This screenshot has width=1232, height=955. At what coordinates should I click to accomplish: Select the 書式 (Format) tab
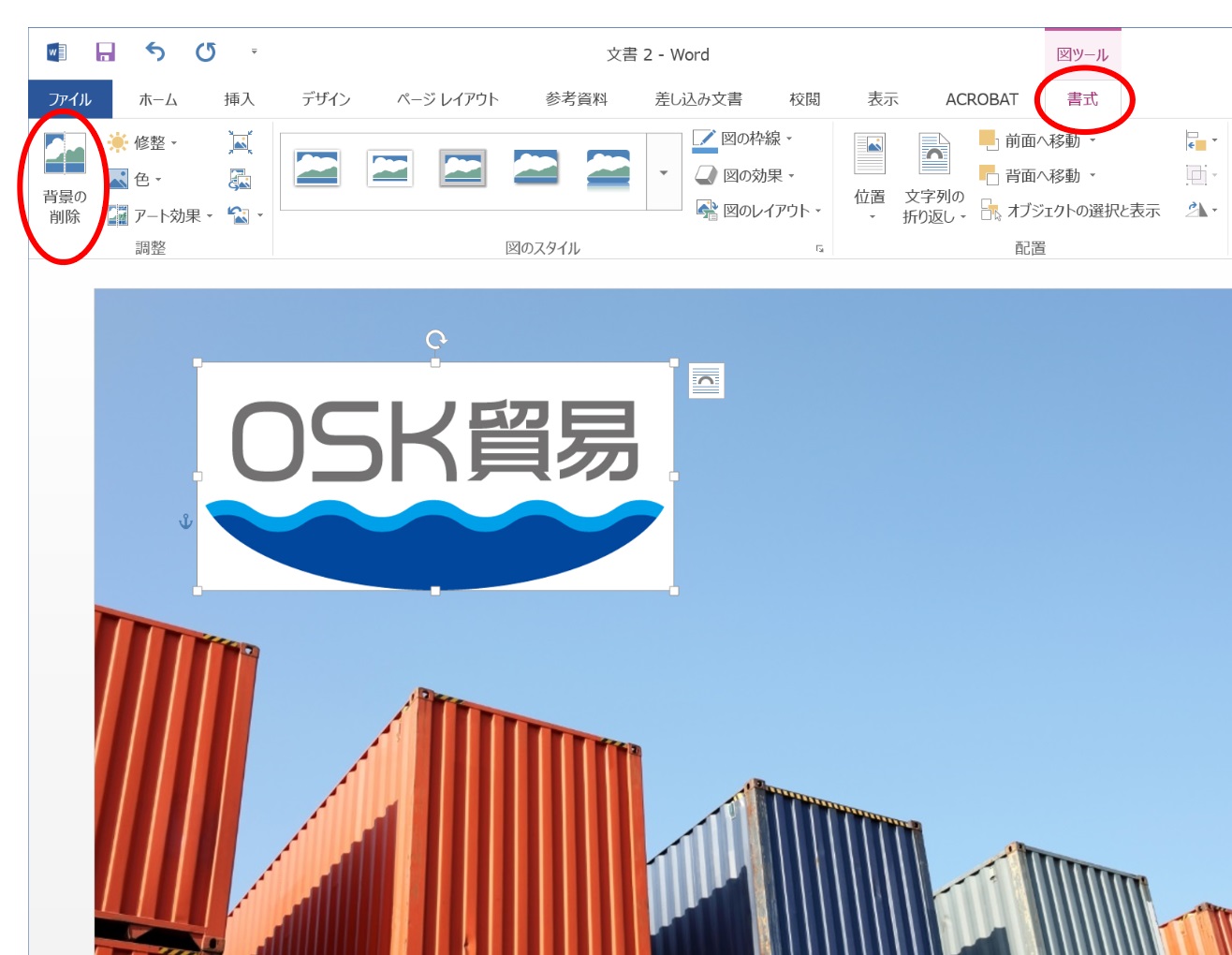[x=1082, y=99]
